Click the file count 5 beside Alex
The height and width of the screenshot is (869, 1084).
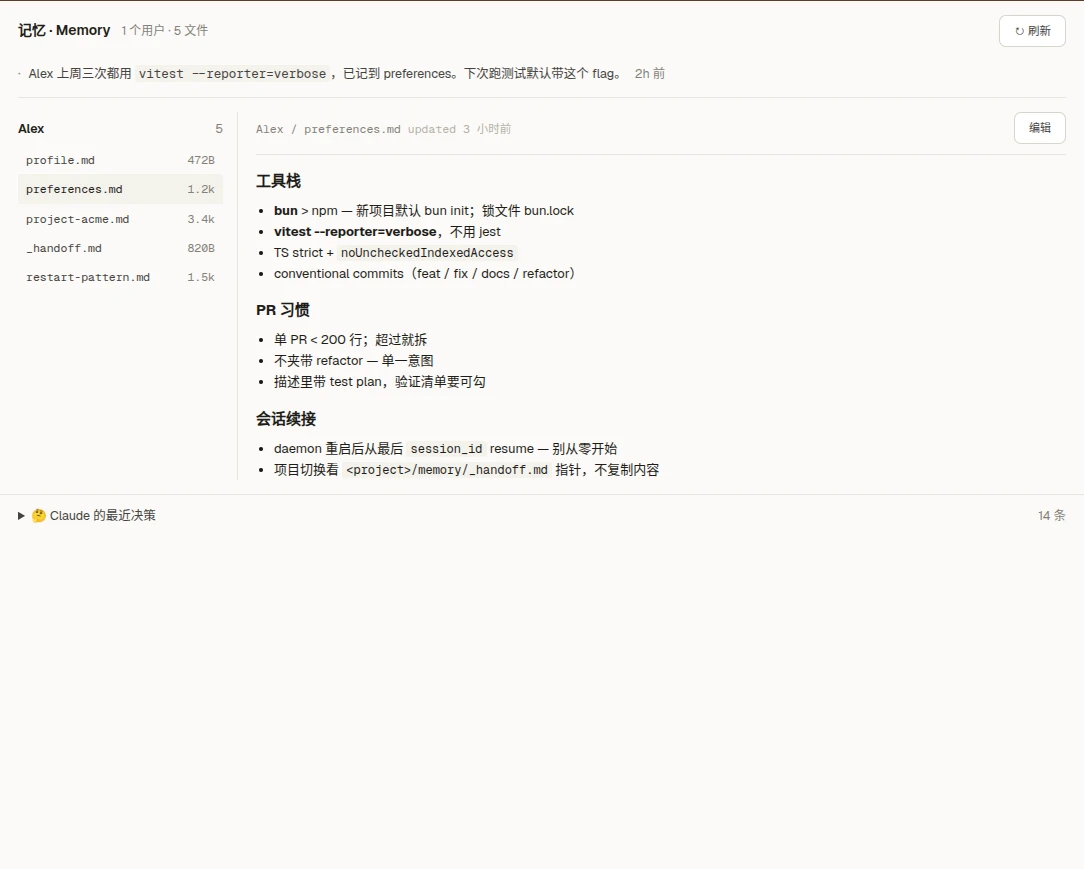pos(219,129)
